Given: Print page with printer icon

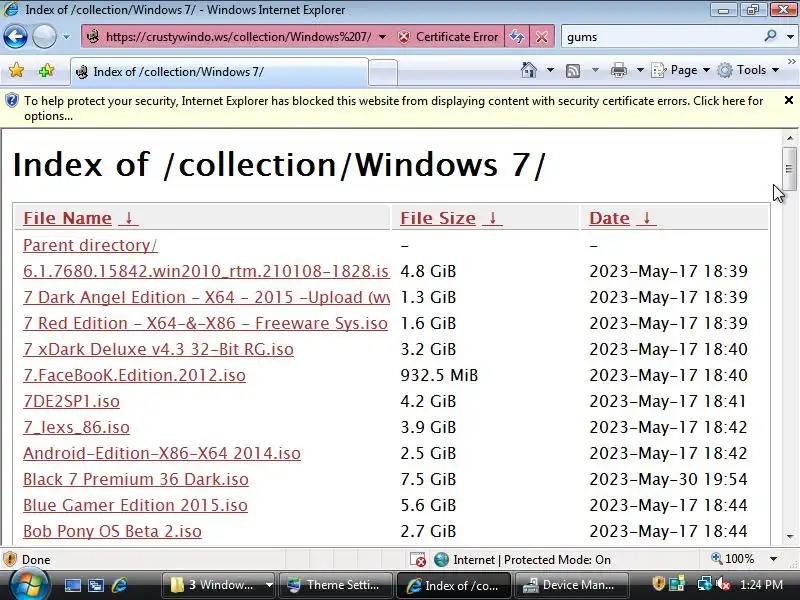Looking at the screenshot, I should coord(618,70).
